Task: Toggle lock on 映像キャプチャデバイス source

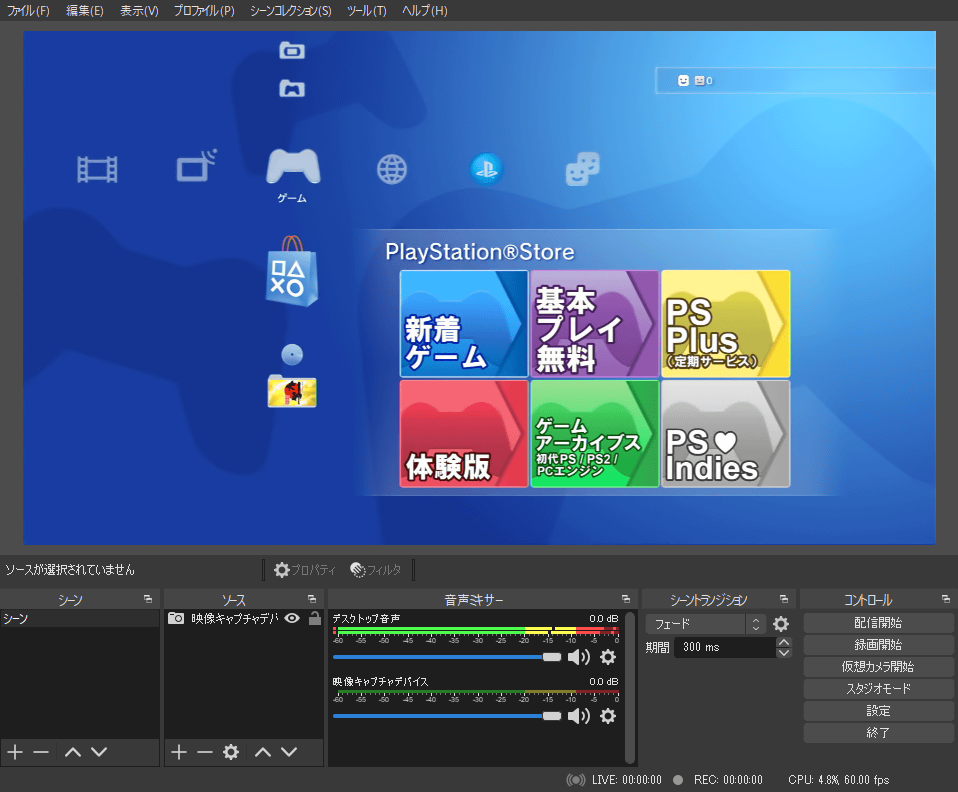Action: (x=315, y=618)
